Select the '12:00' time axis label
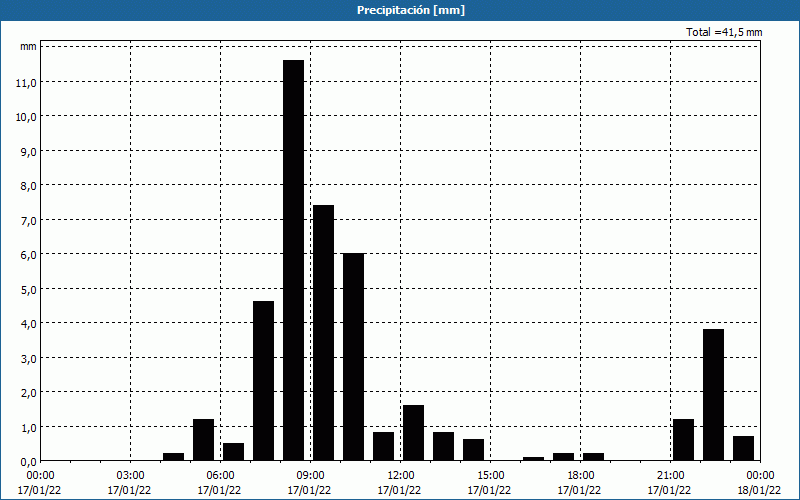 [x=401, y=476]
